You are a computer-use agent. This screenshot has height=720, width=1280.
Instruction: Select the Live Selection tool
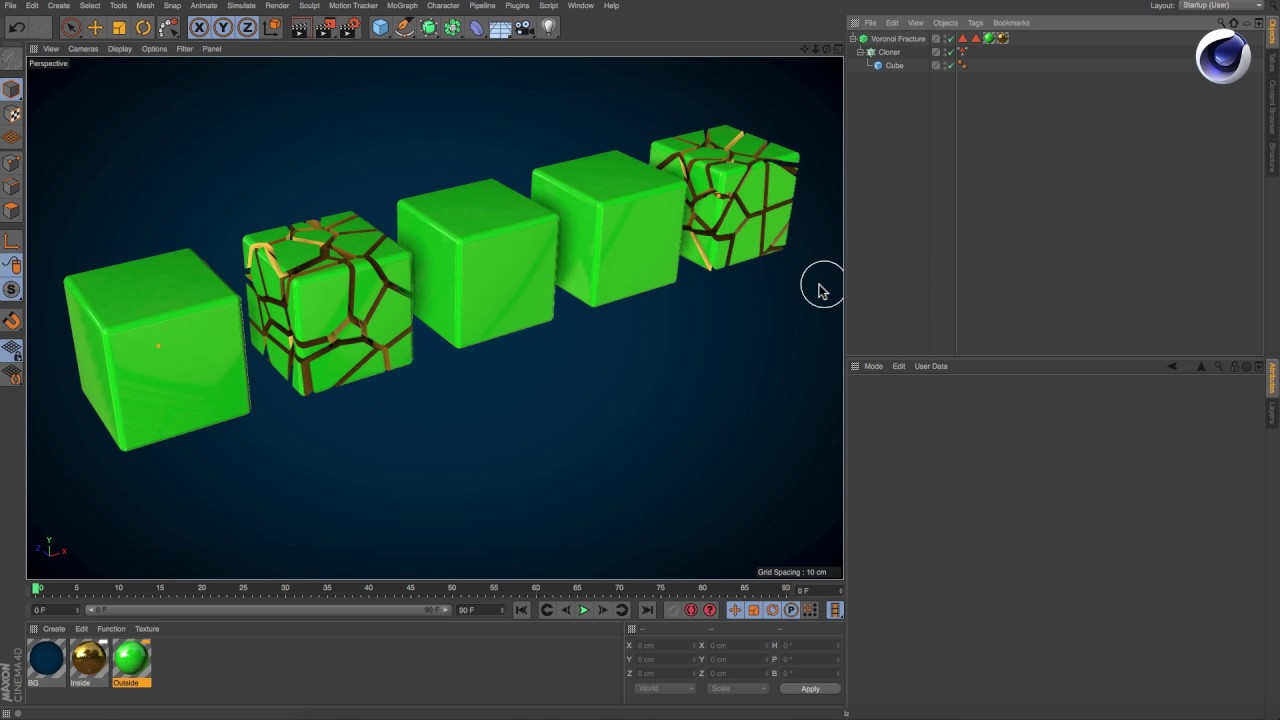70,28
